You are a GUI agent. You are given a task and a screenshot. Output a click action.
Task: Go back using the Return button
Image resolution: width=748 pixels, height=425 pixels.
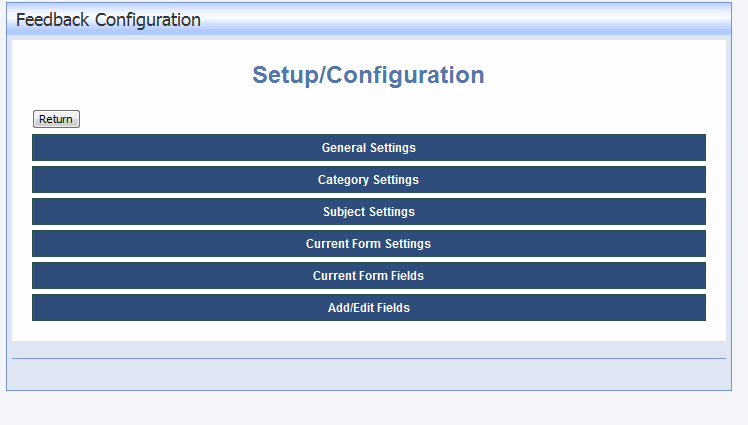(56, 119)
